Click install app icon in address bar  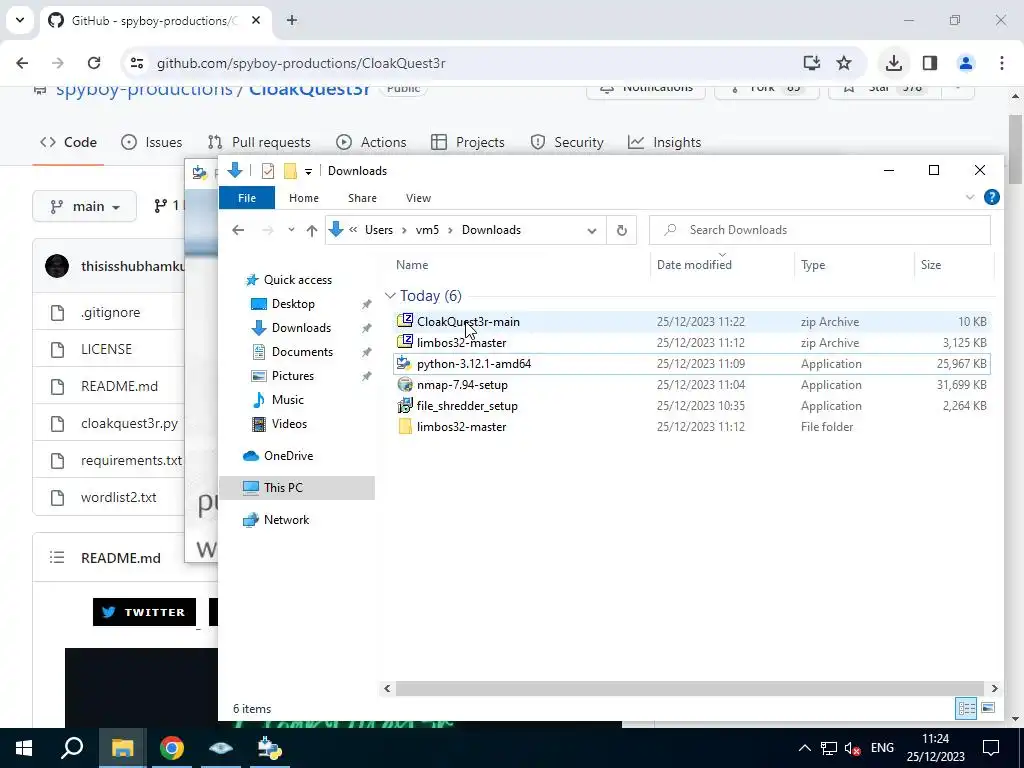point(812,63)
